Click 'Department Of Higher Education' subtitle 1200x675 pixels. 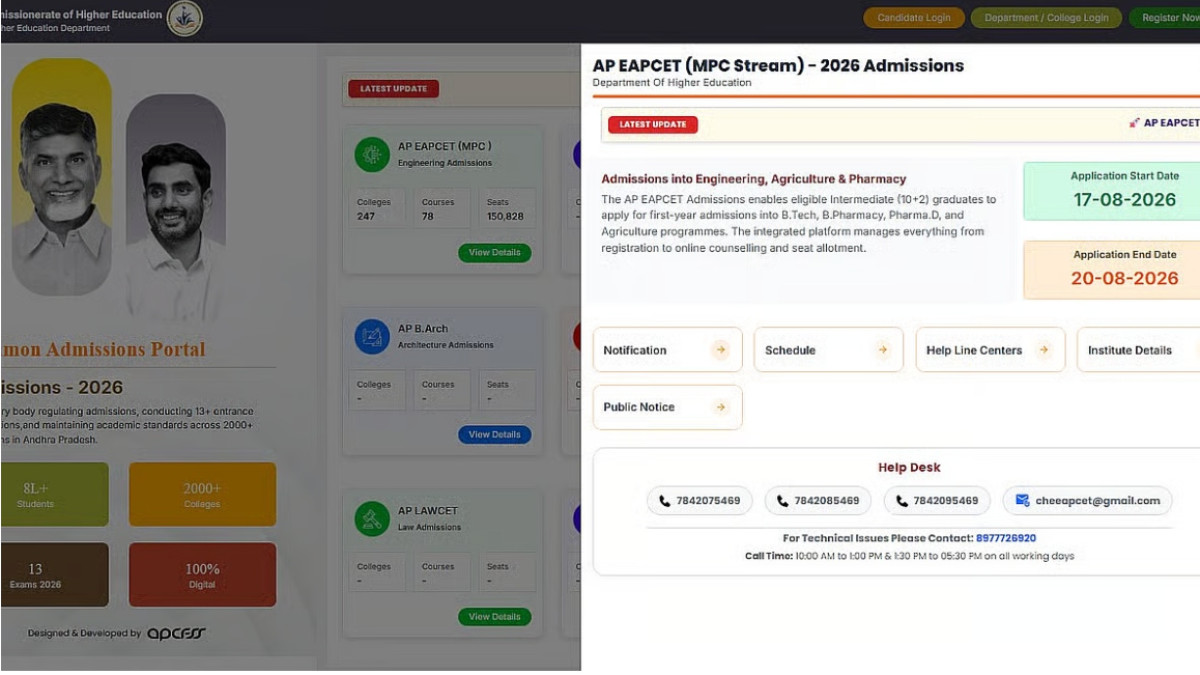671,83
